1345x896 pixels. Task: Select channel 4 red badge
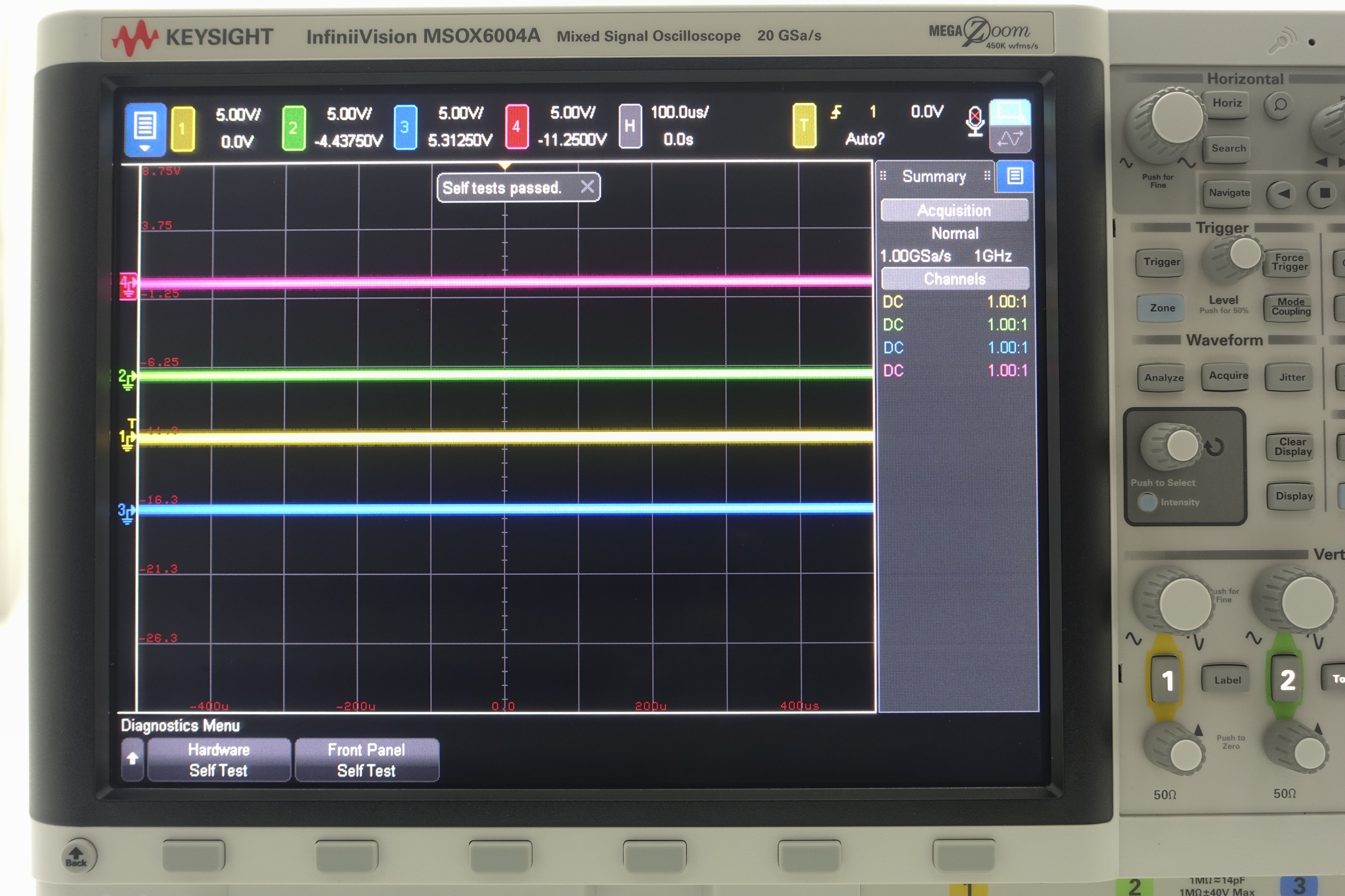[x=517, y=127]
